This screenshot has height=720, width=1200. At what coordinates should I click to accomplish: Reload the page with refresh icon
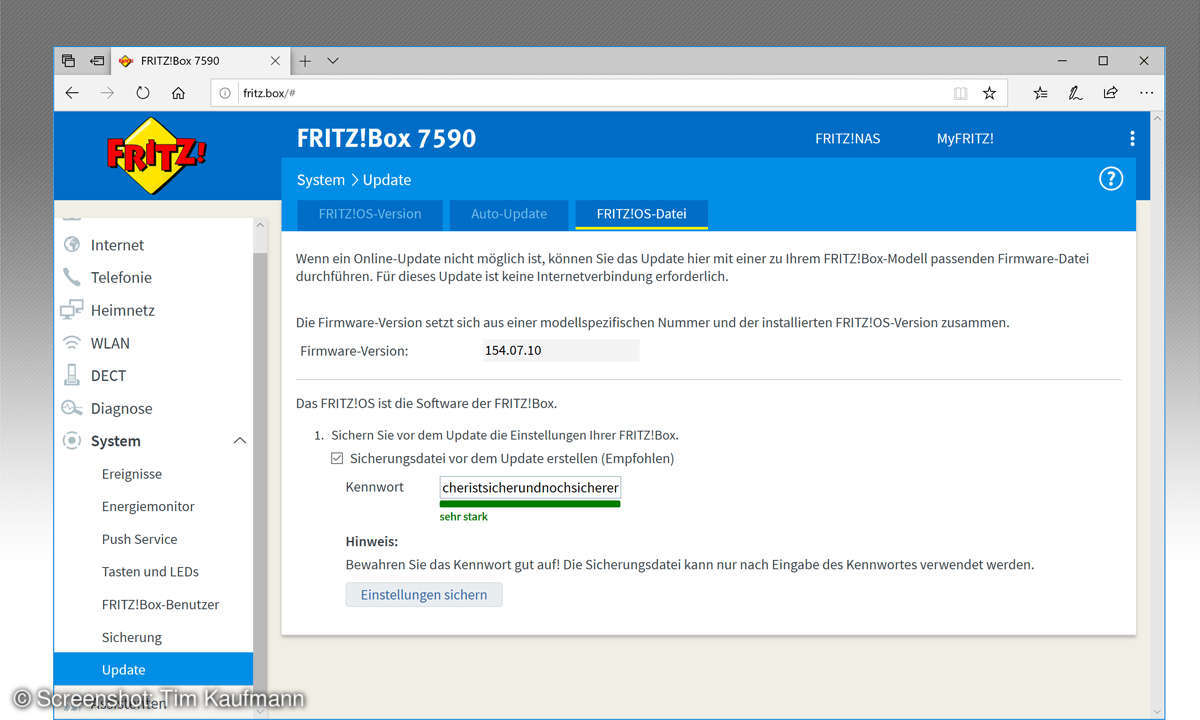[143, 93]
